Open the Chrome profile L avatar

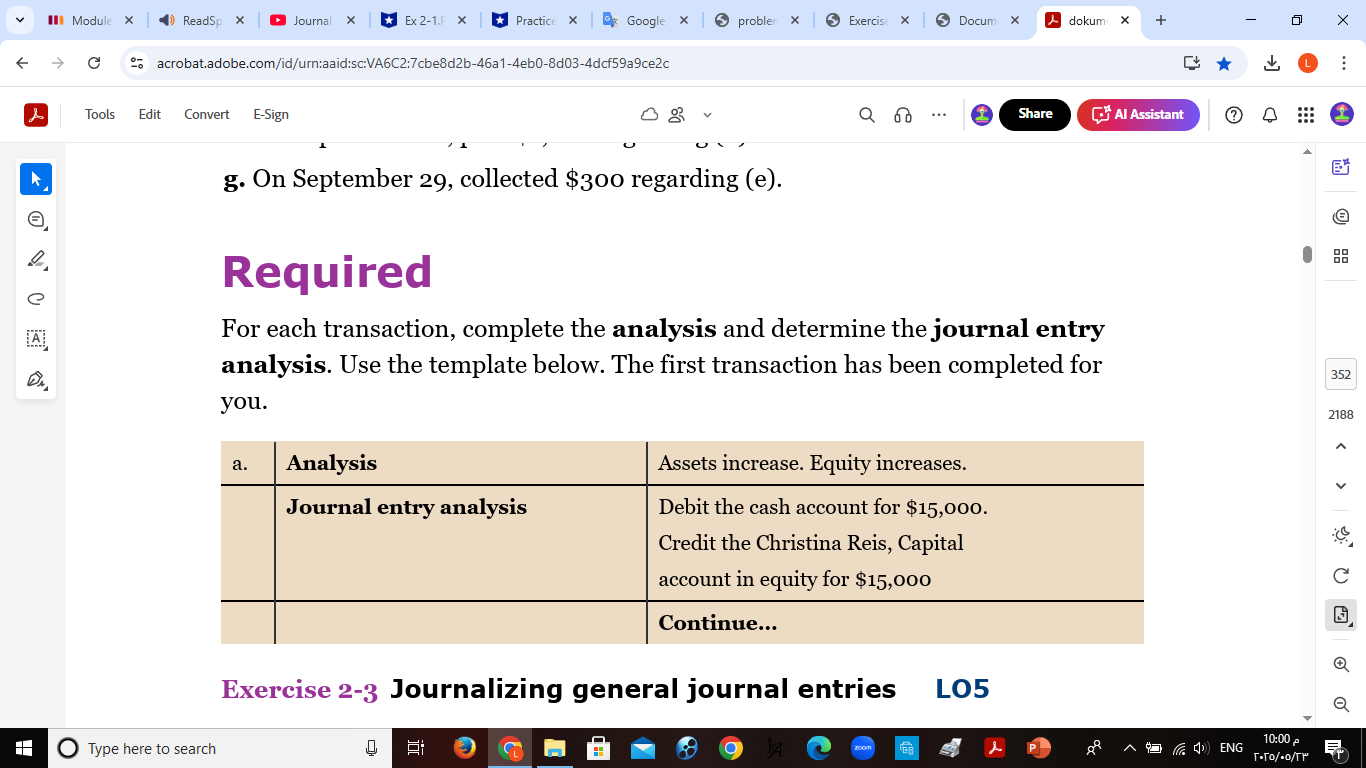(x=1308, y=63)
